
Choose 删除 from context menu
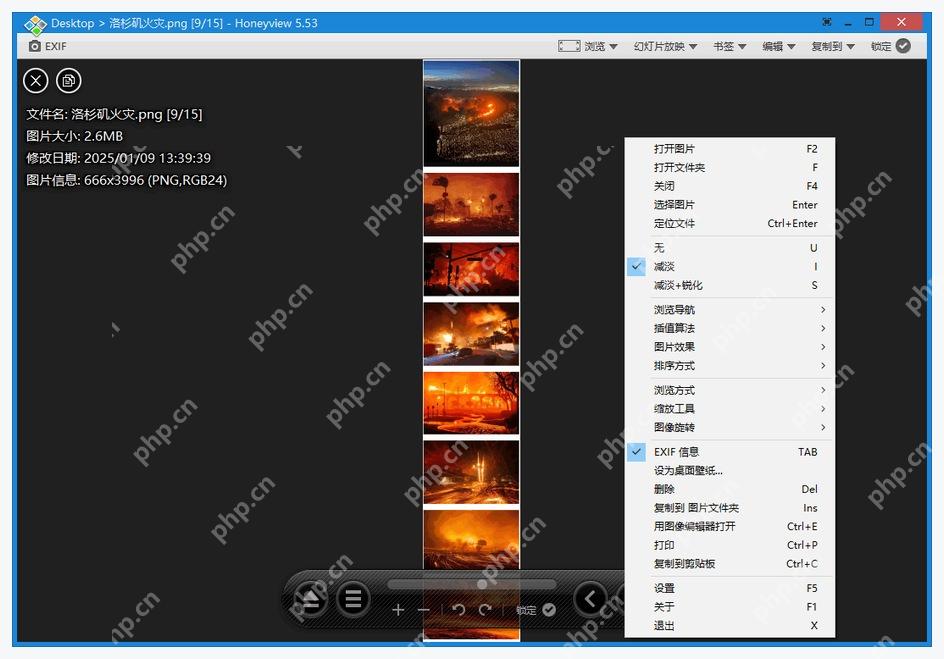click(730, 489)
